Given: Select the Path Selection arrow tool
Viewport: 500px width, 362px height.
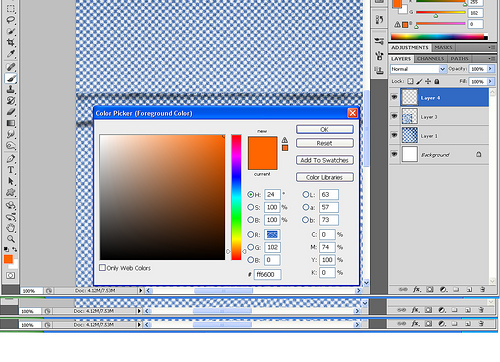Looking at the screenshot, I should pos(11,181).
